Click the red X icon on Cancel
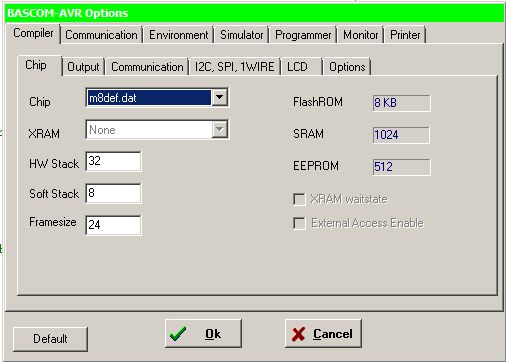This screenshot has width=506, height=362. pyautogui.click(x=298, y=334)
